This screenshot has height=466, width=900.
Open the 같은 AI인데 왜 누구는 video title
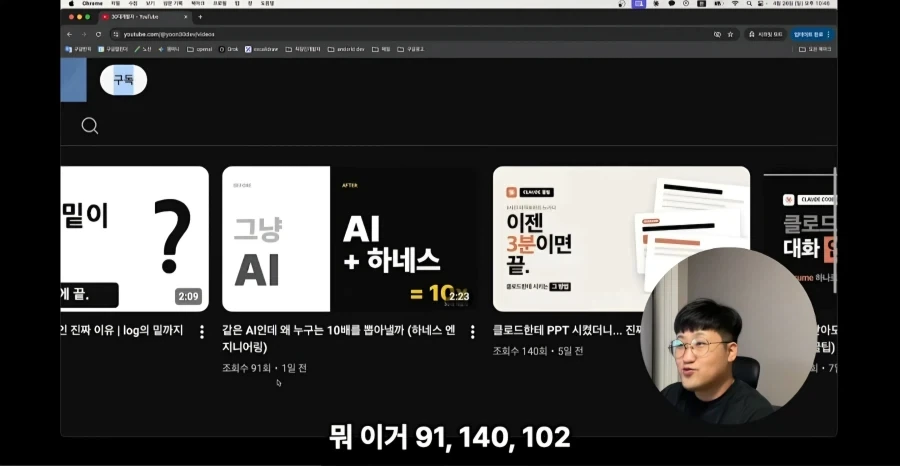[339, 339]
